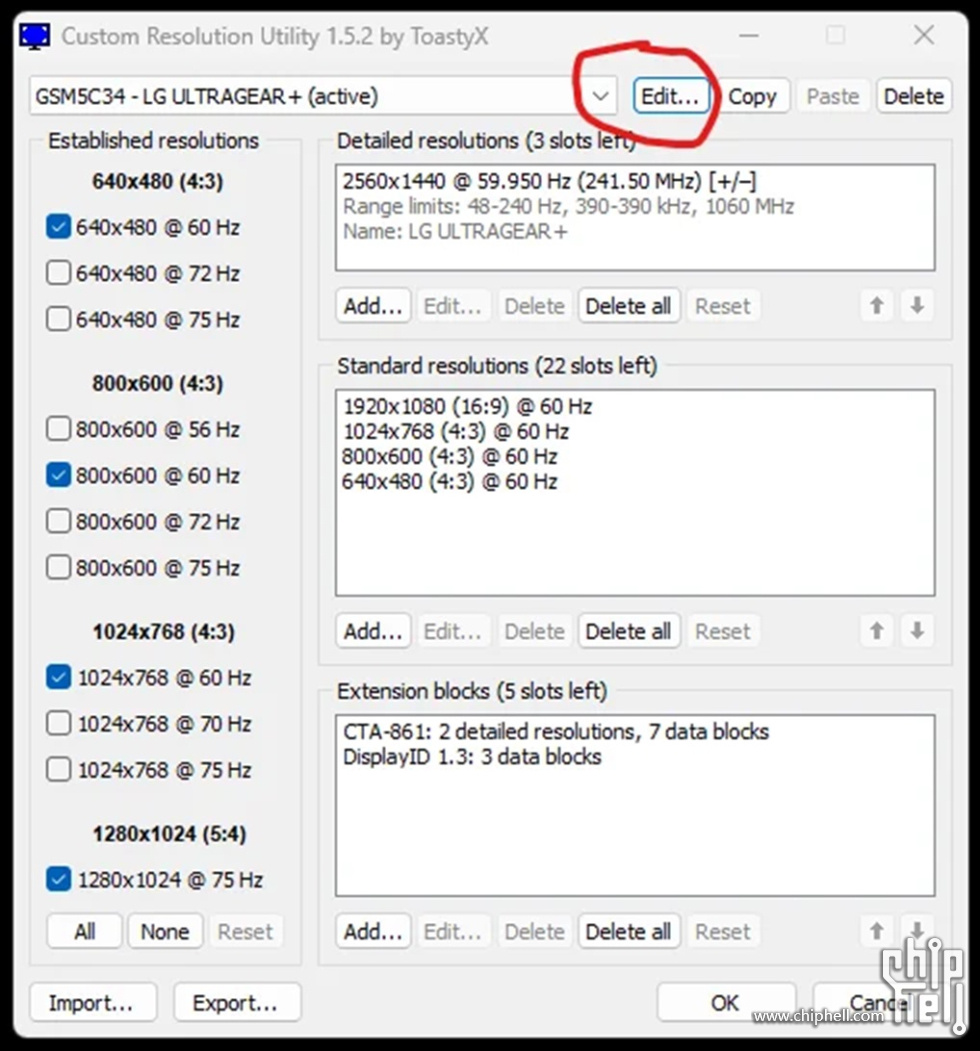Check the 1024x768 @ 70 Hz option
The image size is (980, 1051).
[58, 724]
